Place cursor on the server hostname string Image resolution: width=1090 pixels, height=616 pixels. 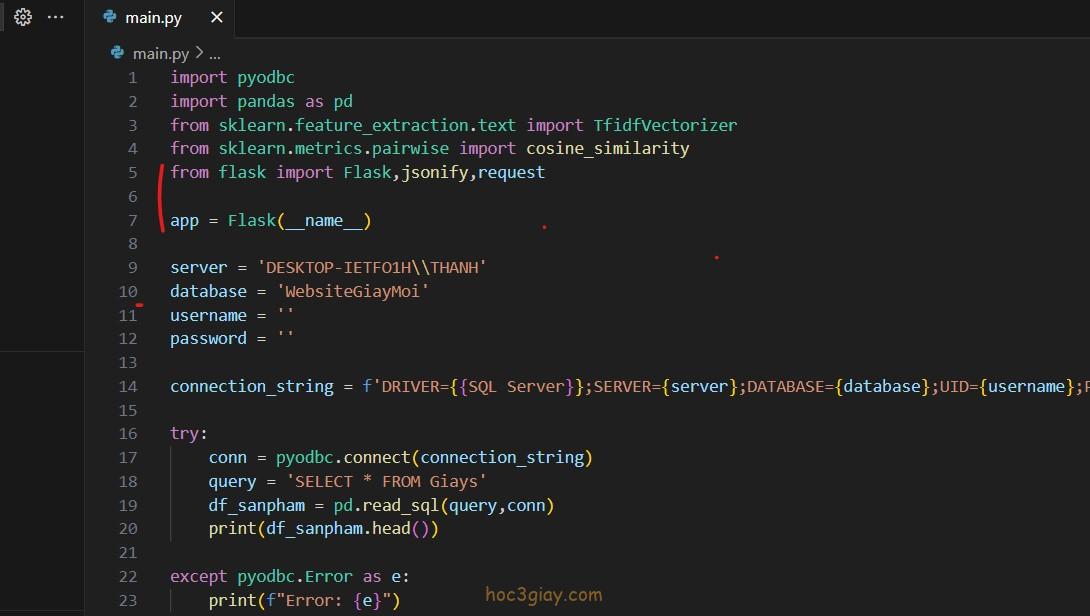(x=371, y=268)
